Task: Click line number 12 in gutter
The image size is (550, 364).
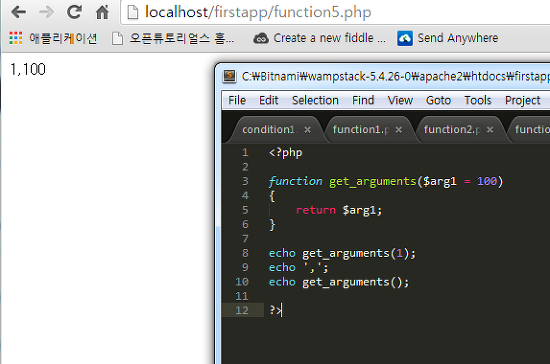Action: pyautogui.click(x=242, y=310)
